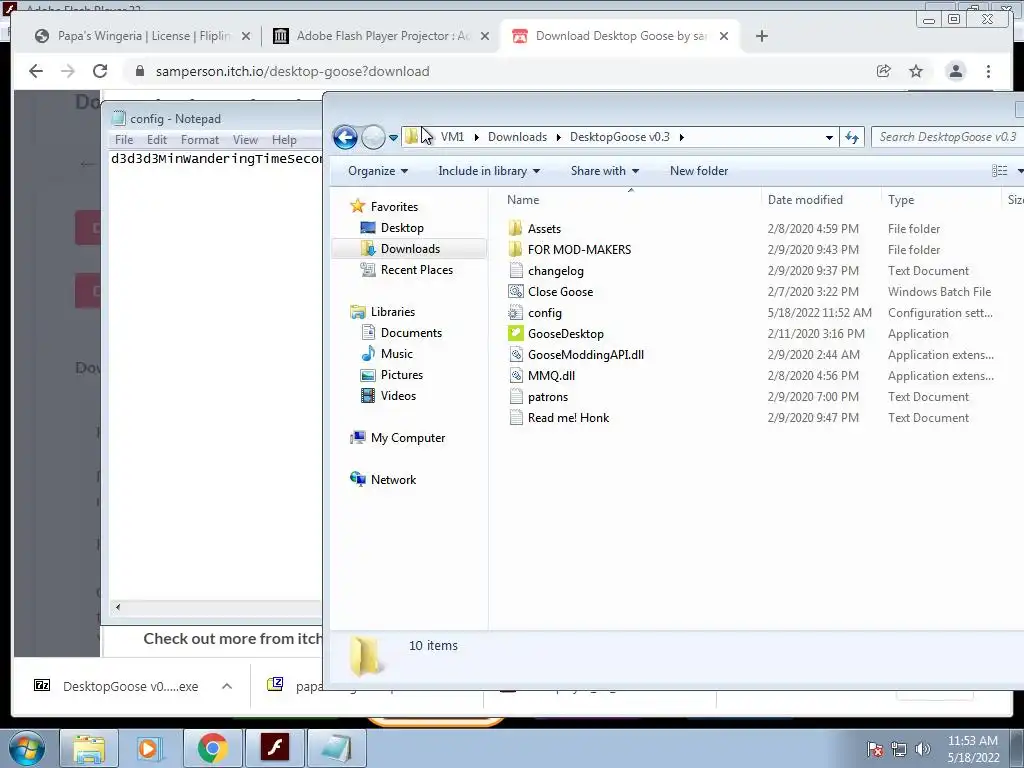Viewport: 1024px width, 768px height.
Task: Switch to Papa's Wingeria Chrome tab
Action: click(x=142, y=36)
